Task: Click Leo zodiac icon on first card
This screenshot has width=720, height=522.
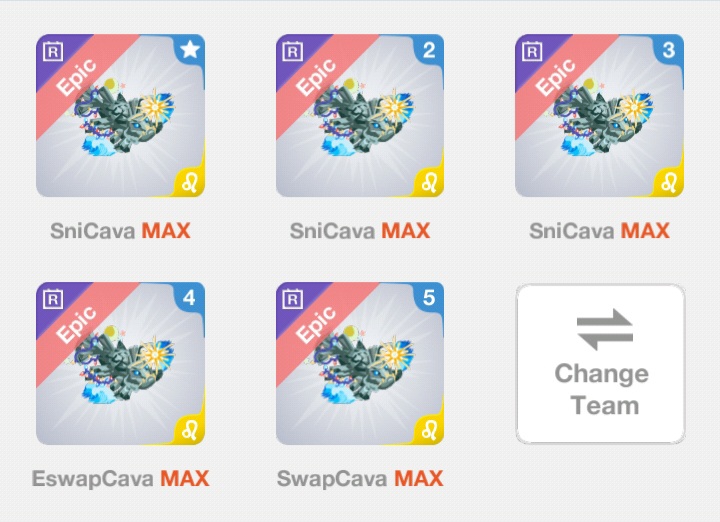Action: pos(190,182)
